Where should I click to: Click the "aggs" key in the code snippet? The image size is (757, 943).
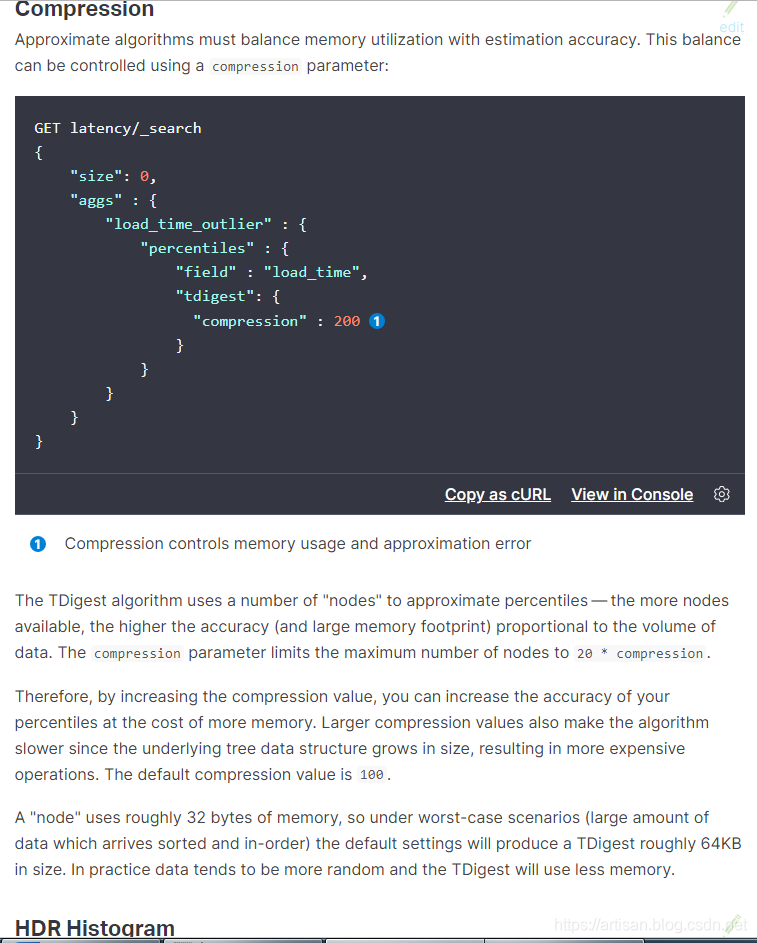(97, 200)
